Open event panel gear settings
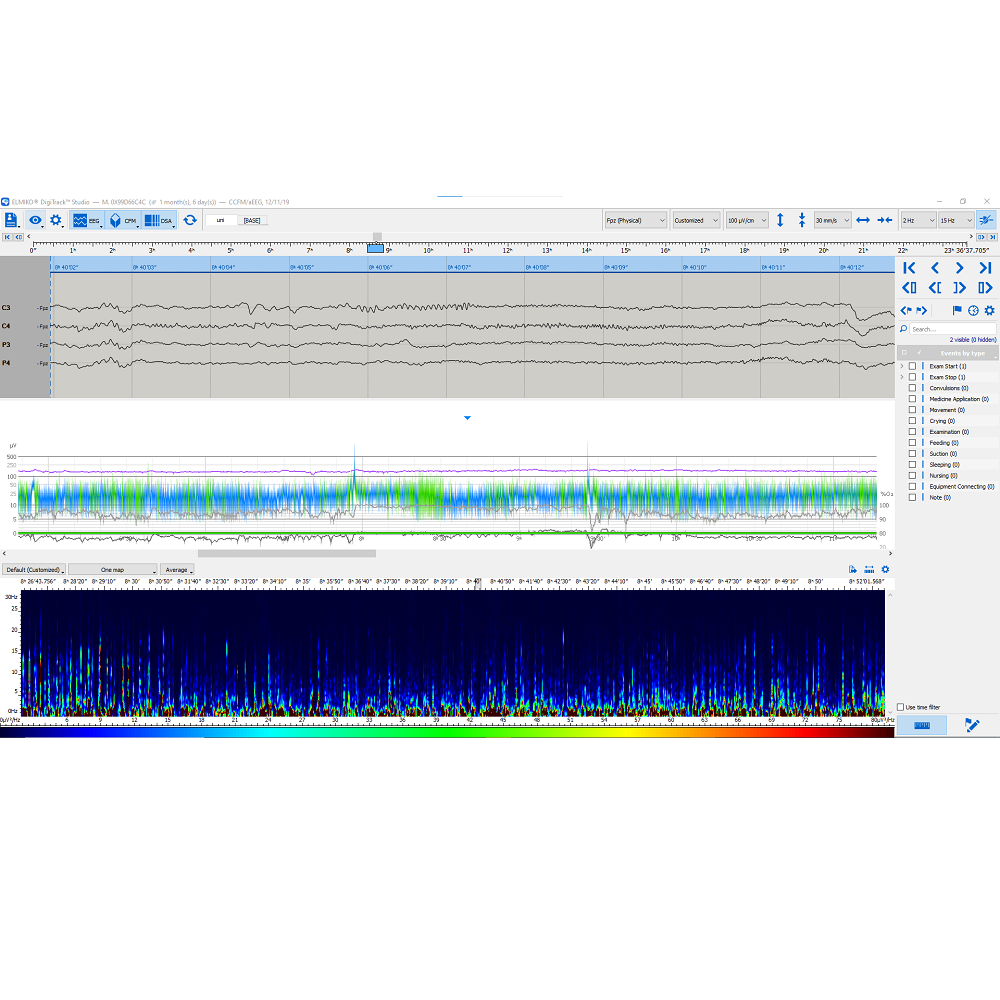 point(989,310)
